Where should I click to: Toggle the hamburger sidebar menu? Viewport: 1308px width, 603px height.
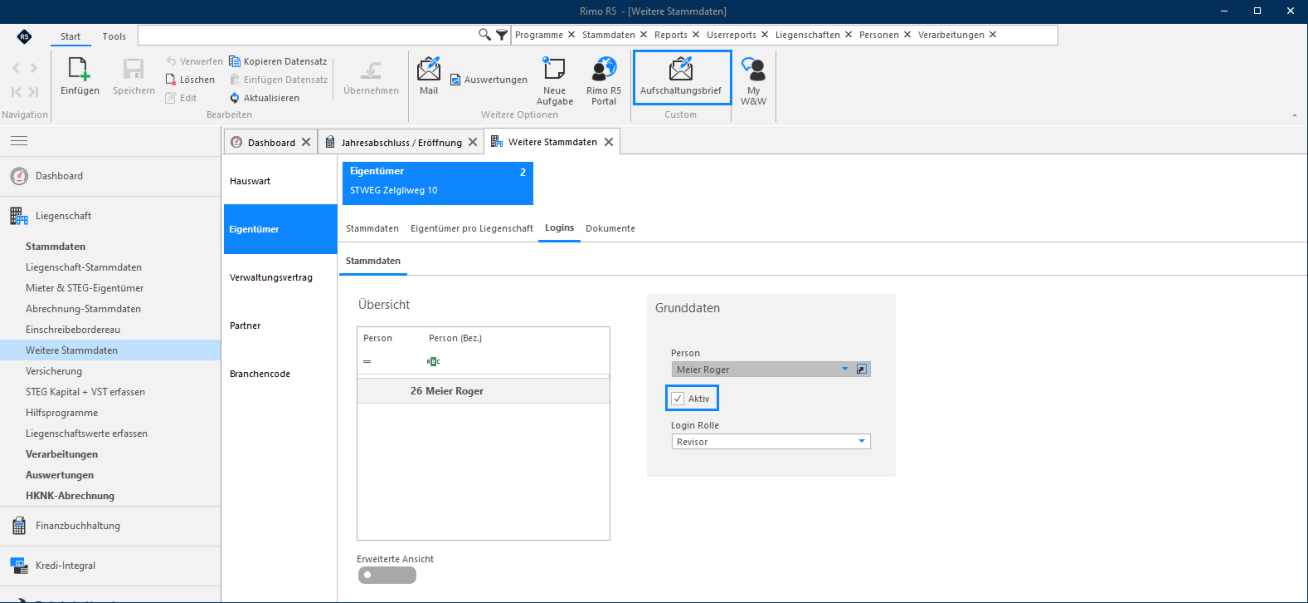click(x=19, y=141)
